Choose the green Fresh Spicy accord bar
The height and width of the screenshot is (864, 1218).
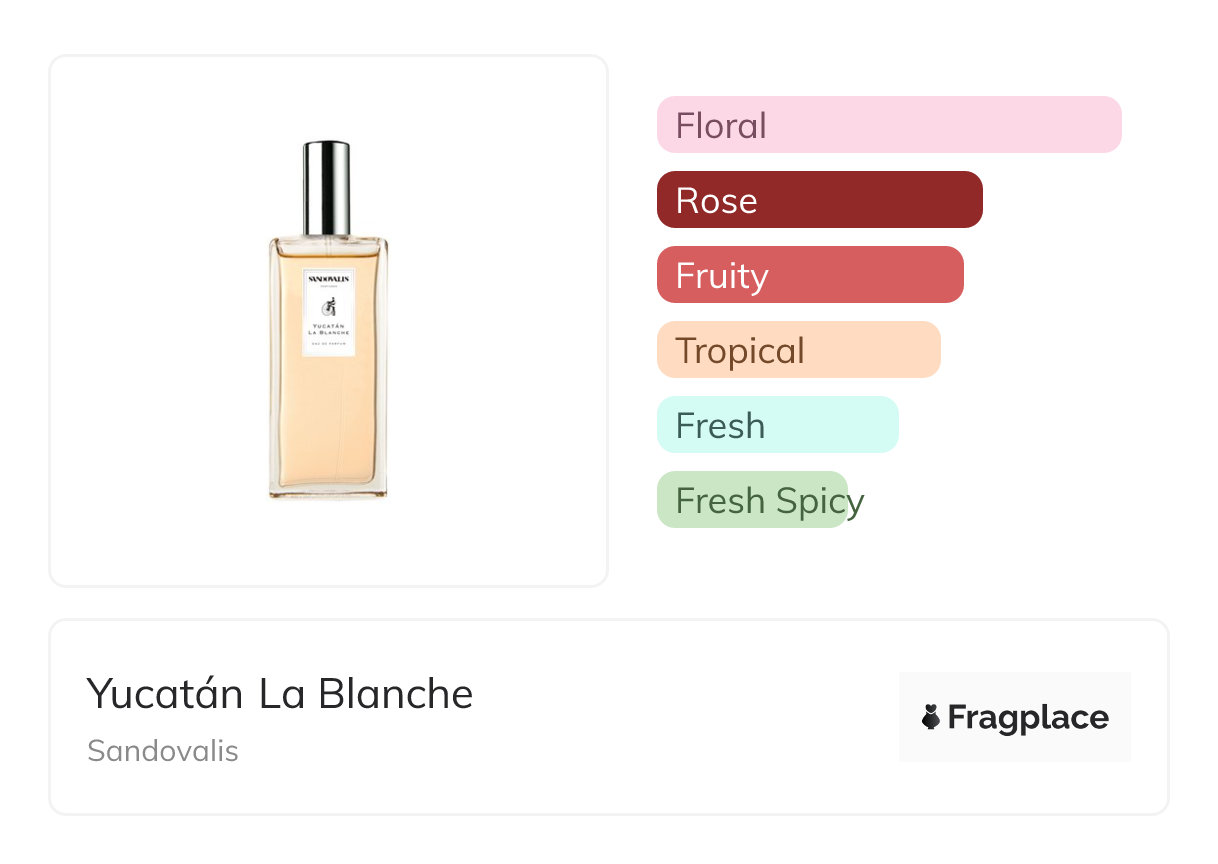[752, 500]
